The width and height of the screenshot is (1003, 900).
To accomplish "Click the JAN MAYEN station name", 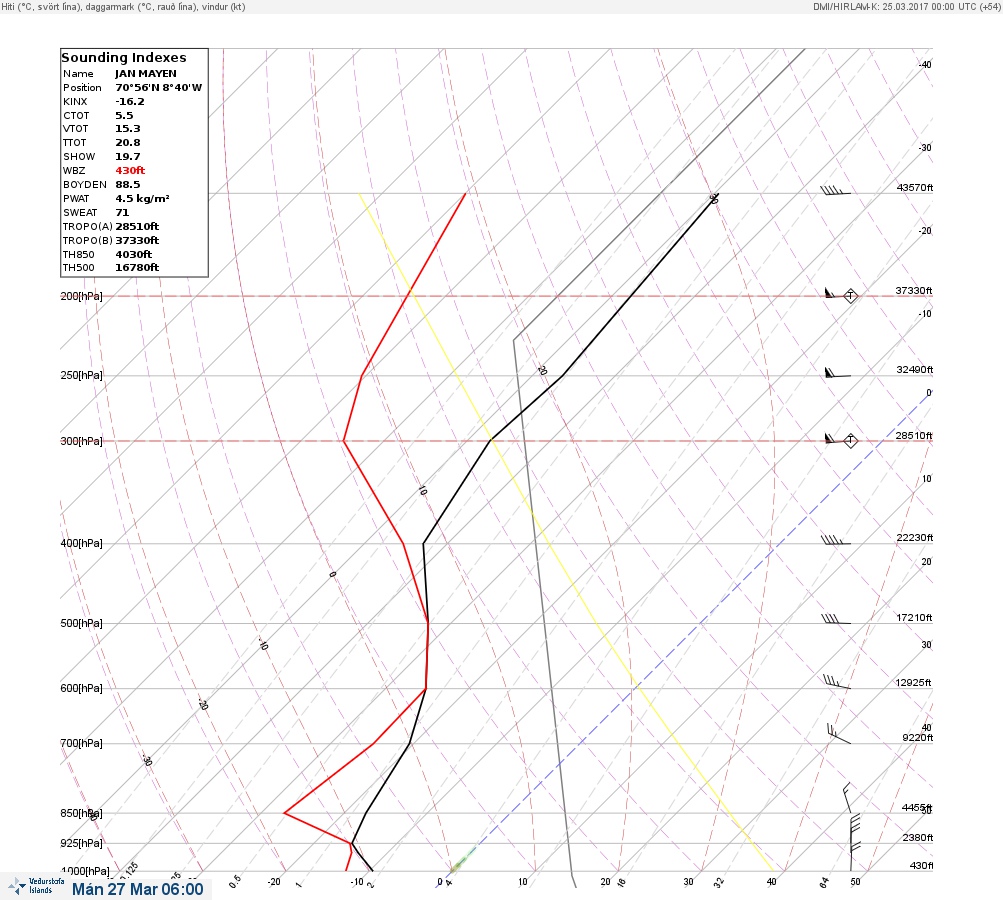I will (146, 74).
